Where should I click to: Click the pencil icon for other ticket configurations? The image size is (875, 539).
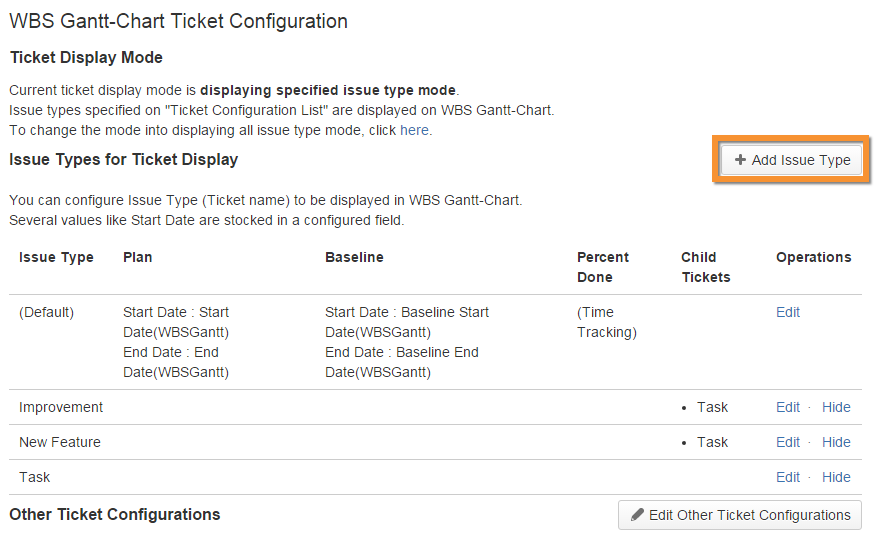(636, 515)
